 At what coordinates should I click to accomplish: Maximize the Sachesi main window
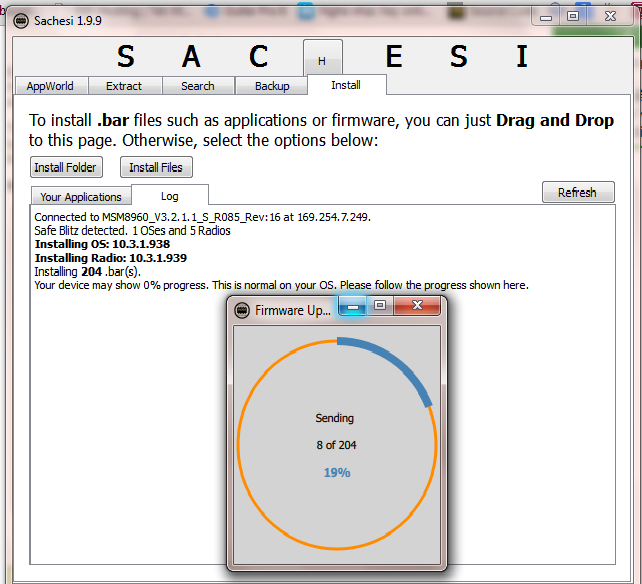tap(573, 16)
